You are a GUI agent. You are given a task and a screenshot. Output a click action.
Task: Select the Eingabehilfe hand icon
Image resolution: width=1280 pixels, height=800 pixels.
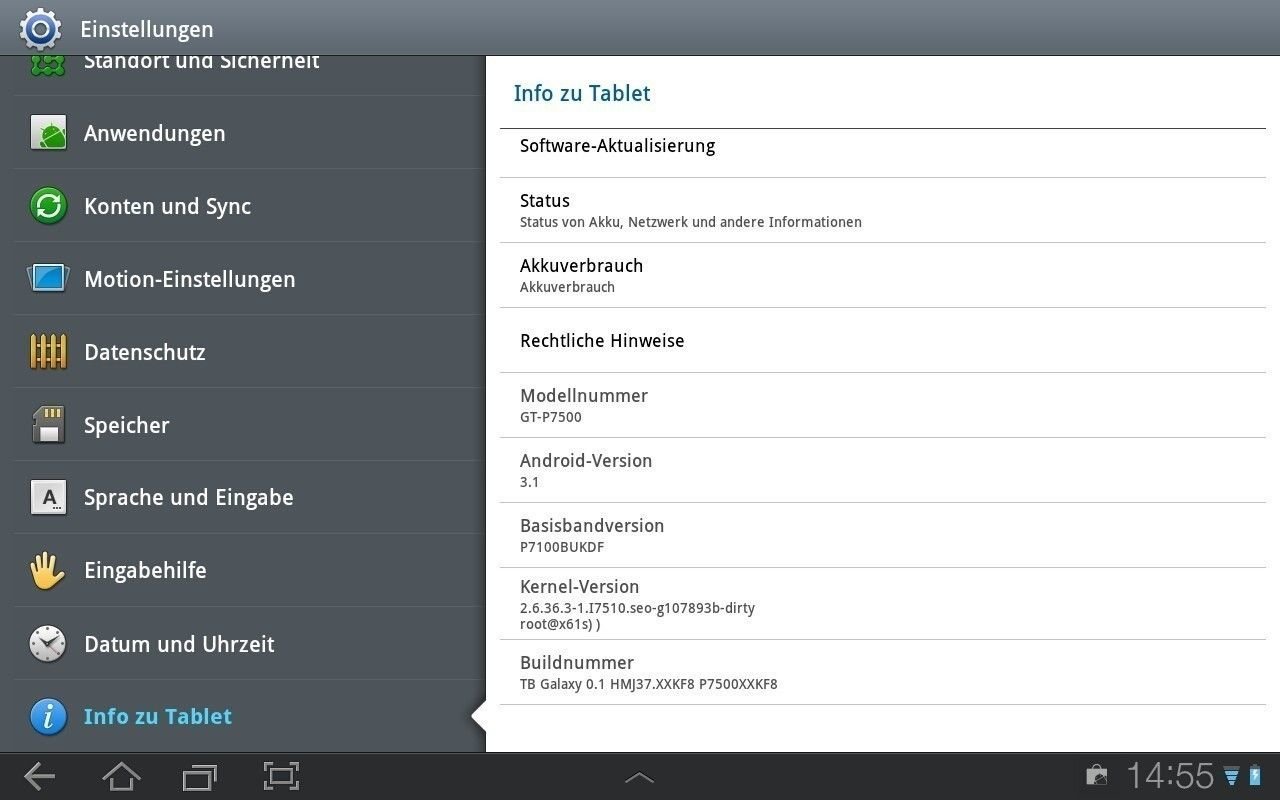coord(48,570)
